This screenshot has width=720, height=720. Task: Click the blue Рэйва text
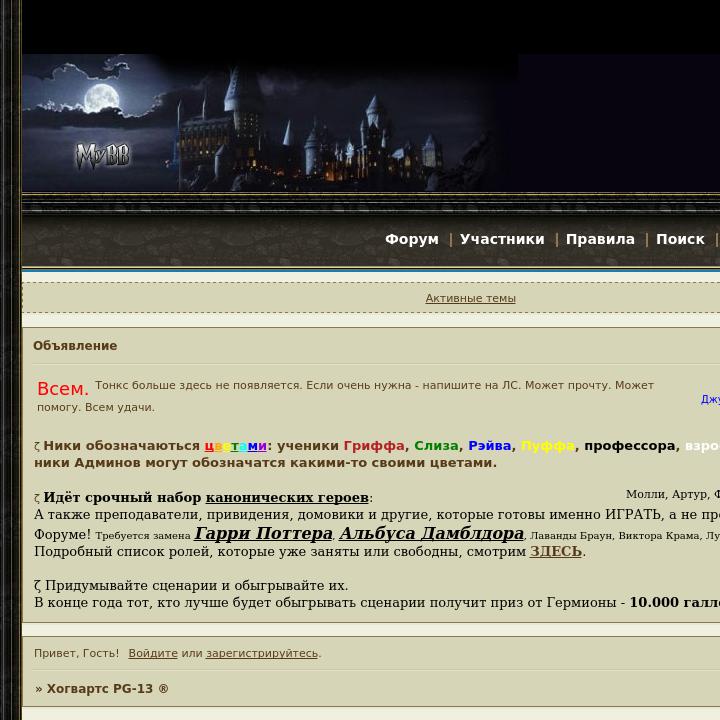click(489, 446)
